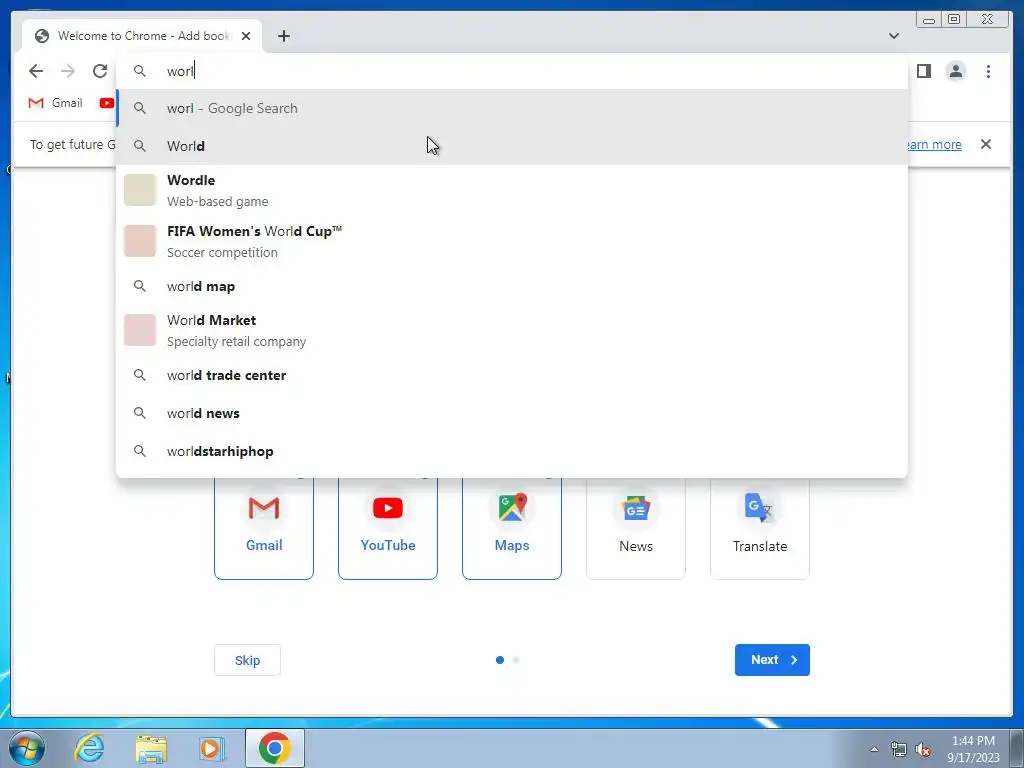
Task: Dismiss the info bar with X
Action: tap(985, 144)
